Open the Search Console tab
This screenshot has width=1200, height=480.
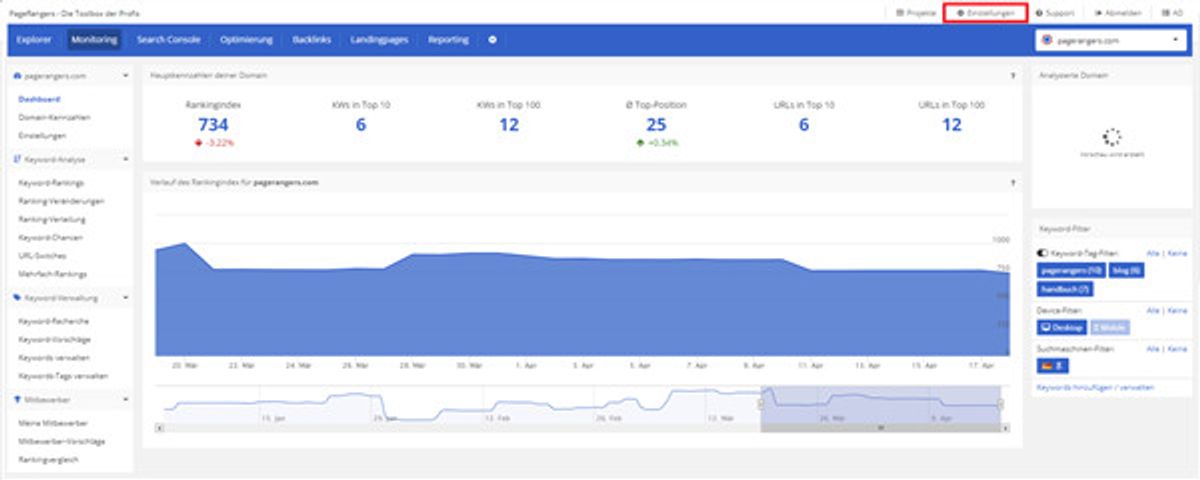168,40
